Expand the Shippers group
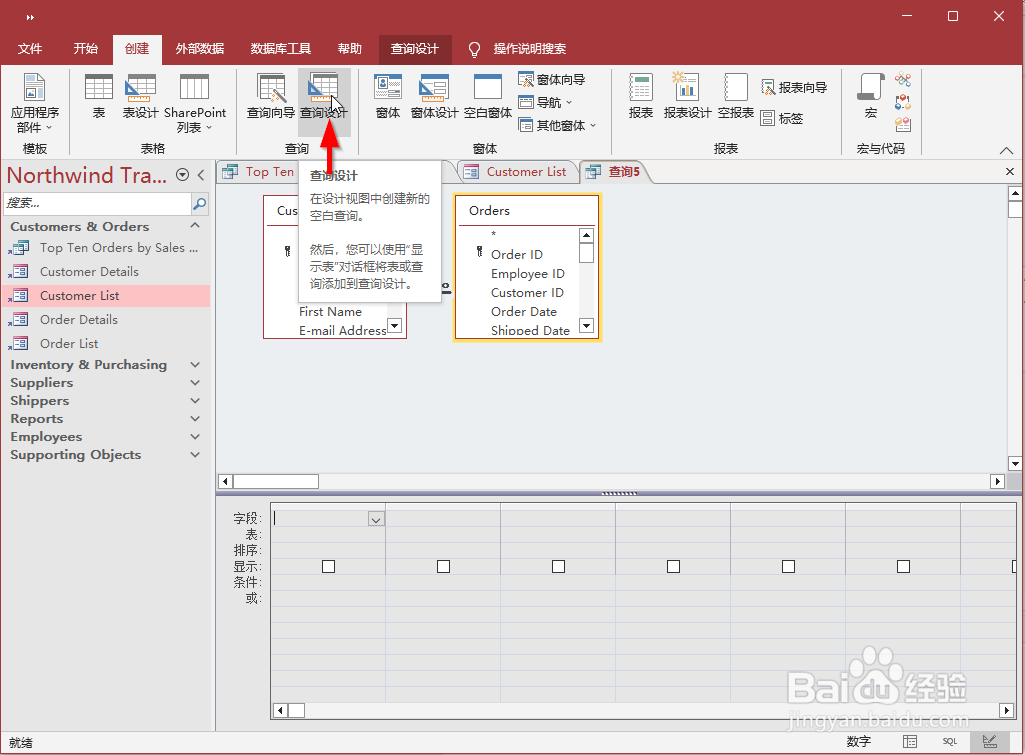This screenshot has height=755, width=1025. 195,401
